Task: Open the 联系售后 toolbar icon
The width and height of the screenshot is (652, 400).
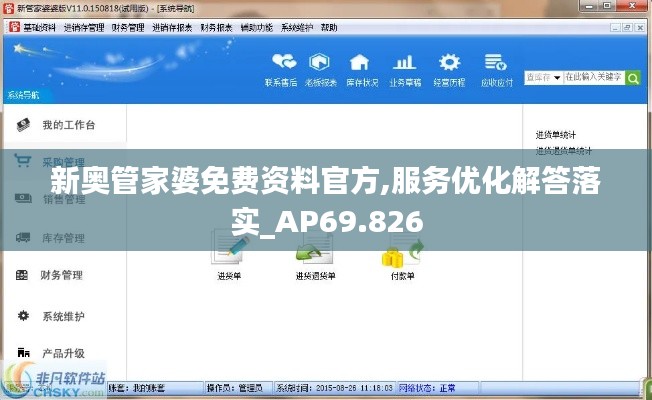Action: coord(282,70)
